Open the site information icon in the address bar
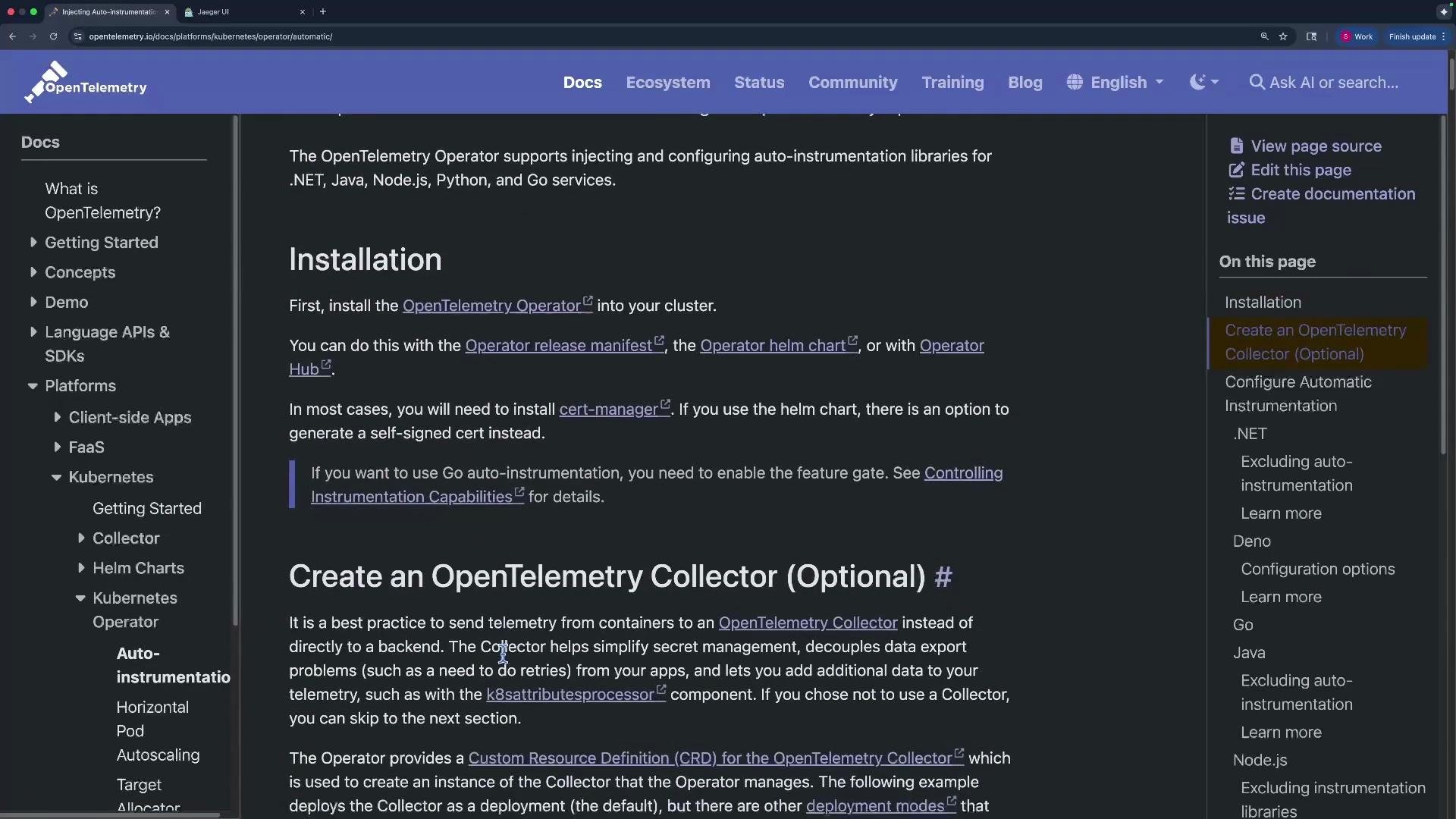Image resolution: width=1456 pixels, height=819 pixels. [x=77, y=36]
